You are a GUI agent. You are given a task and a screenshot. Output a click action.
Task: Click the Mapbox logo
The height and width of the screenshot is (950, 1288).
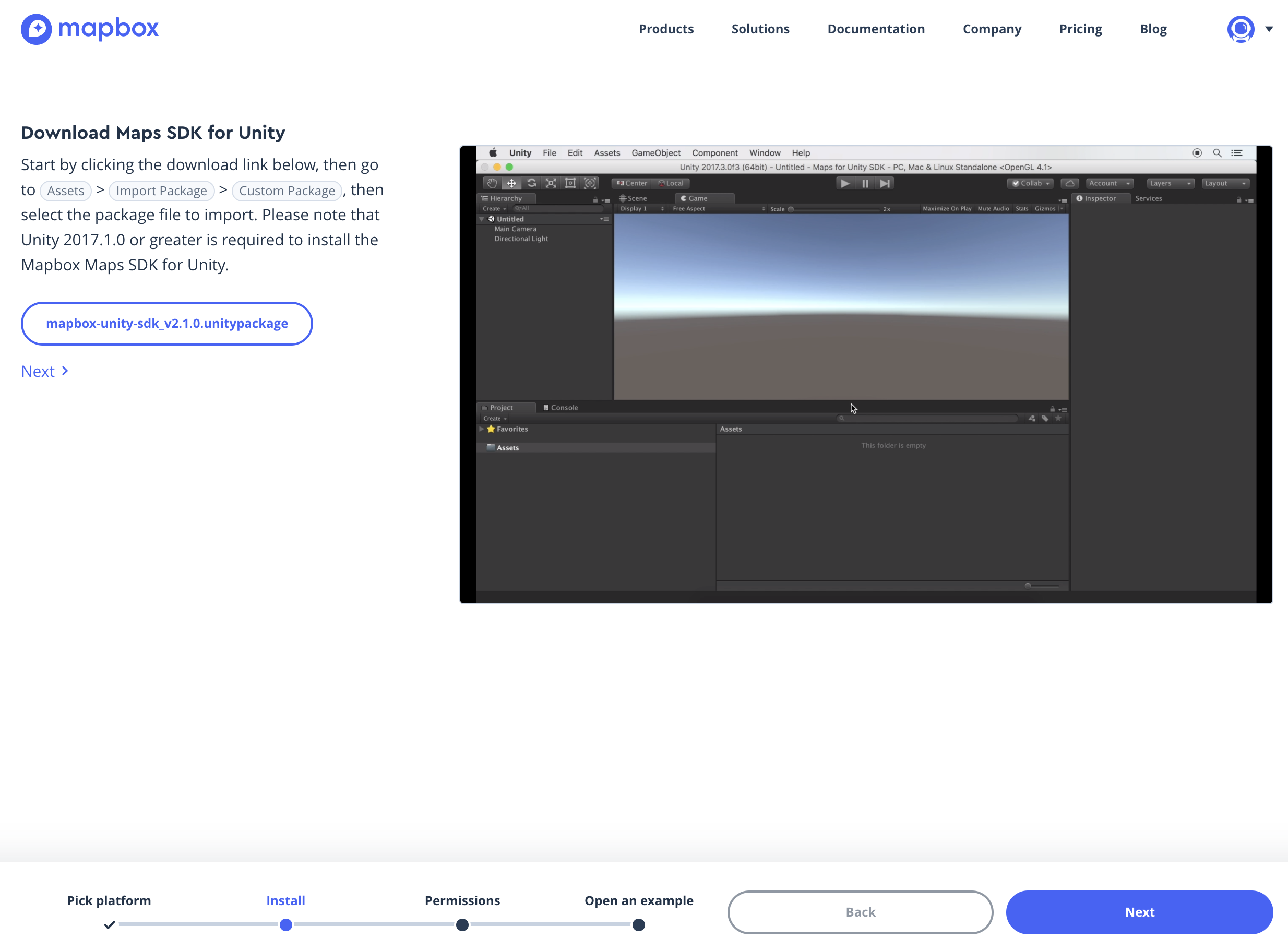pyautogui.click(x=90, y=29)
